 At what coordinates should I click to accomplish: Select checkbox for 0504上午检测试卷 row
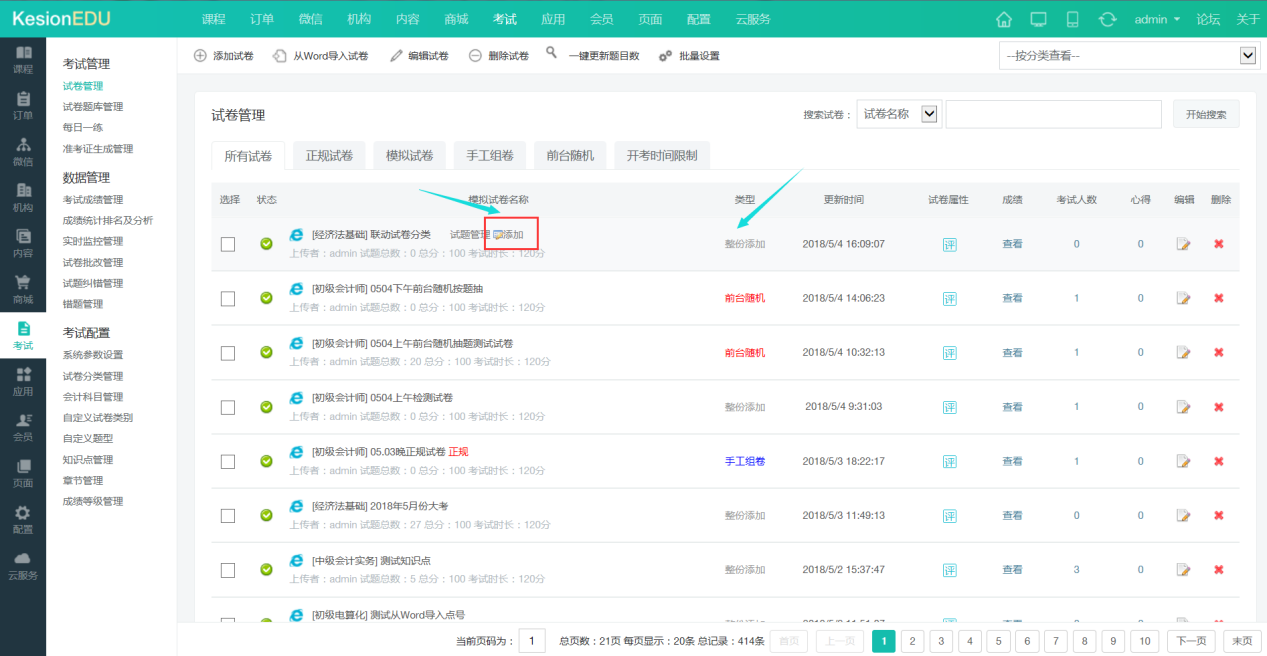228,407
